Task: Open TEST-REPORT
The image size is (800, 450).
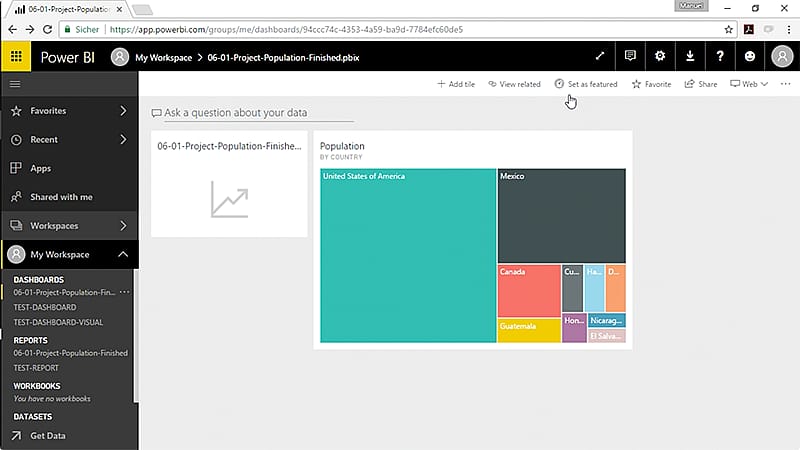Action: pos(36,368)
